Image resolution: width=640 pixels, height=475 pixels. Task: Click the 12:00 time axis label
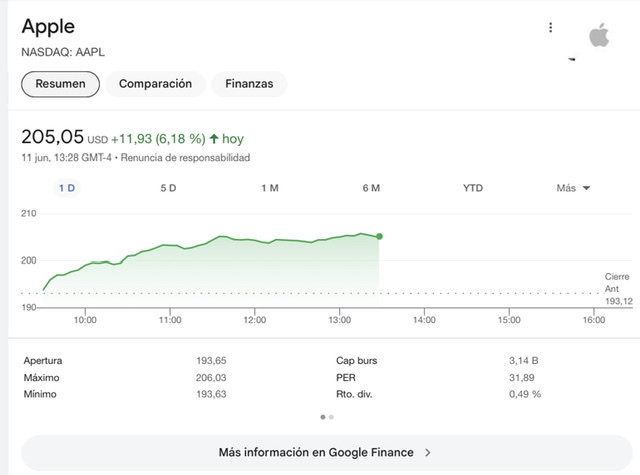click(255, 320)
